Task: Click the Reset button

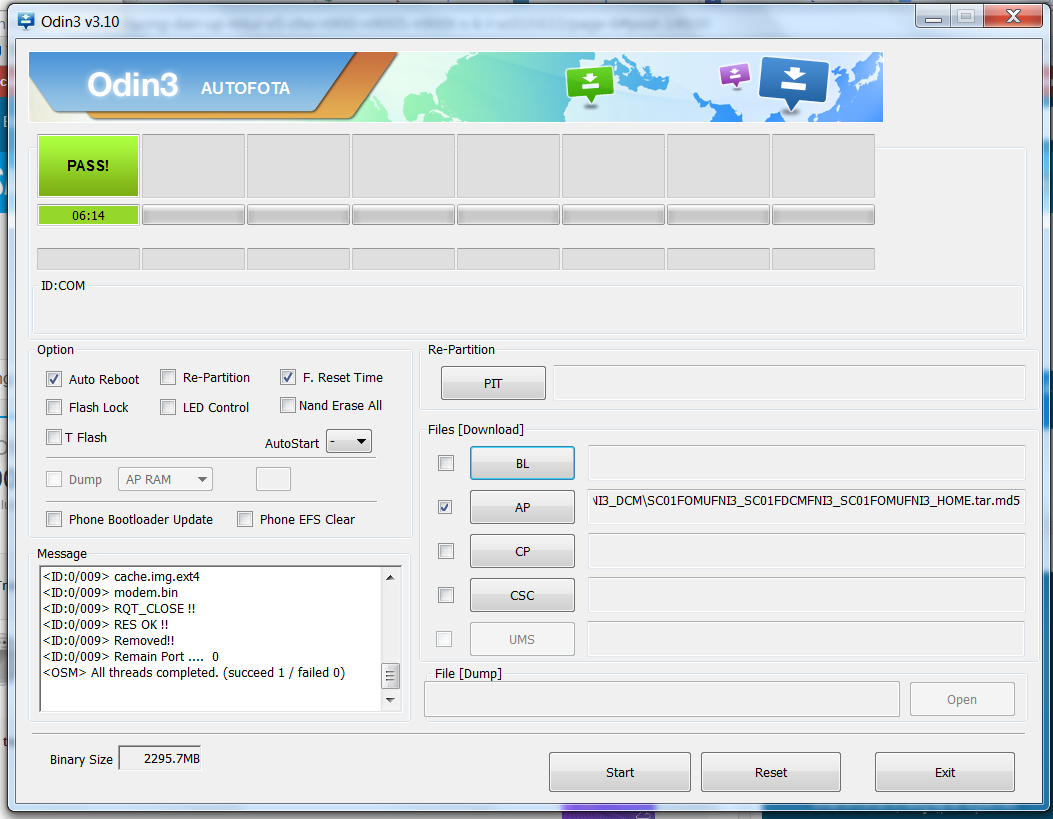Action: 771,773
